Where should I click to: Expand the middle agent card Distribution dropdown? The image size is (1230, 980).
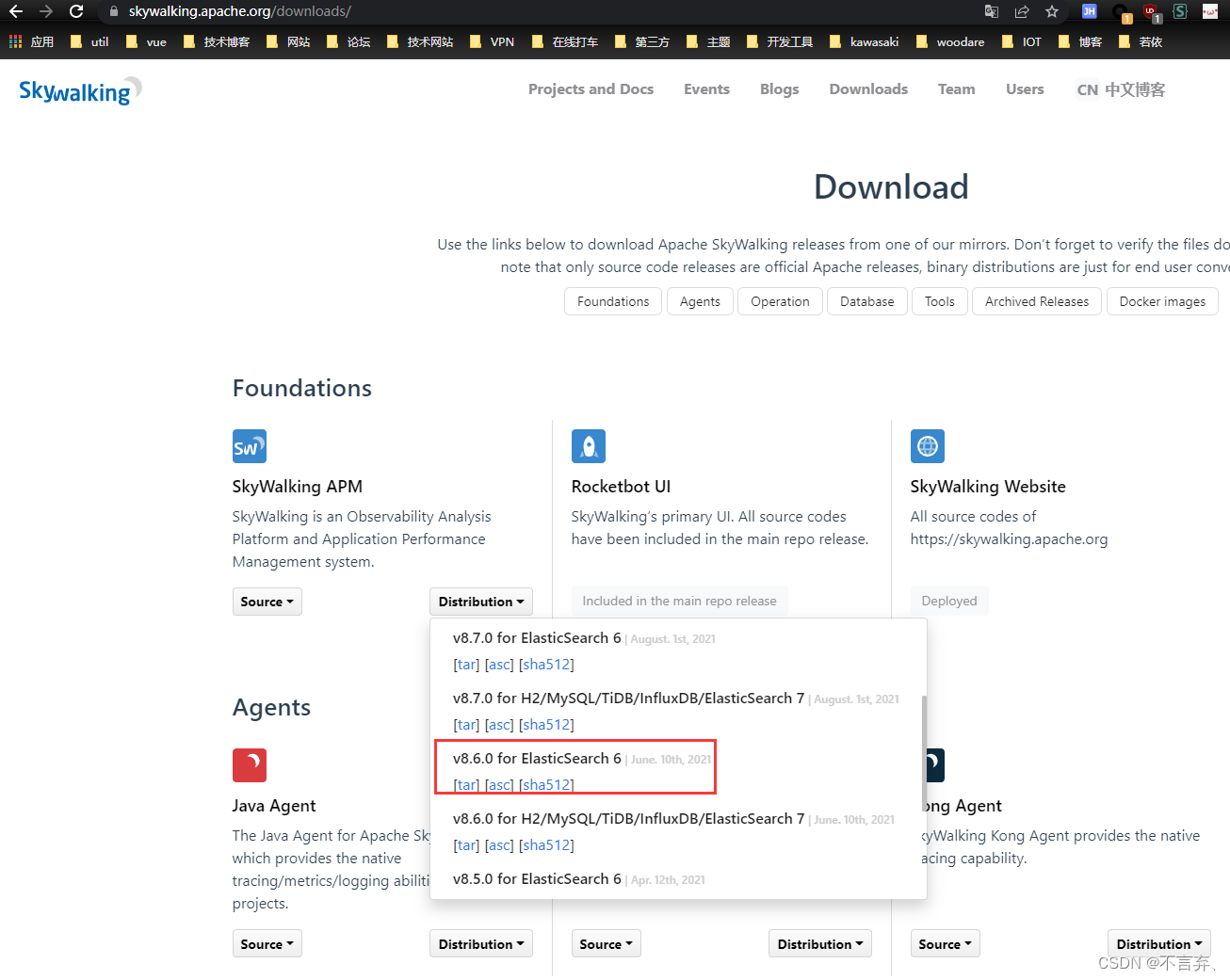[x=820, y=944]
